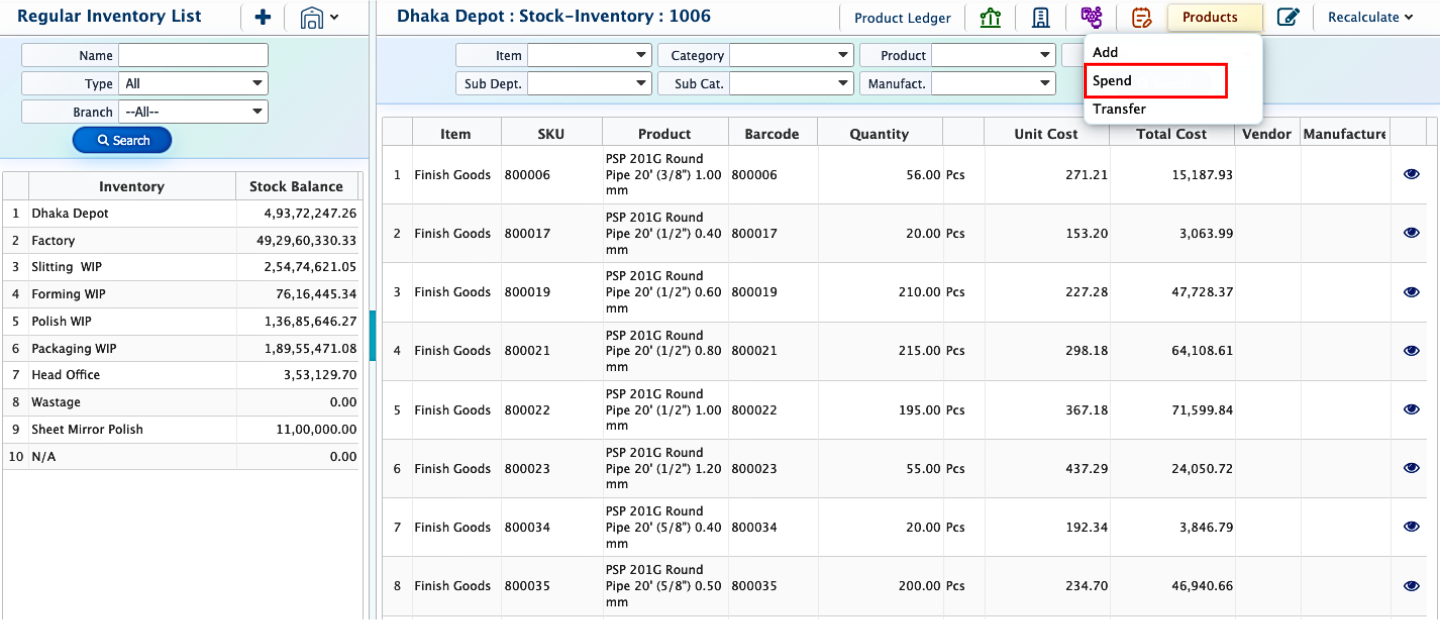This screenshot has width=1440, height=627.
Task: Click the edit pencil icon near Recalculate
Action: (x=1289, y=17)
